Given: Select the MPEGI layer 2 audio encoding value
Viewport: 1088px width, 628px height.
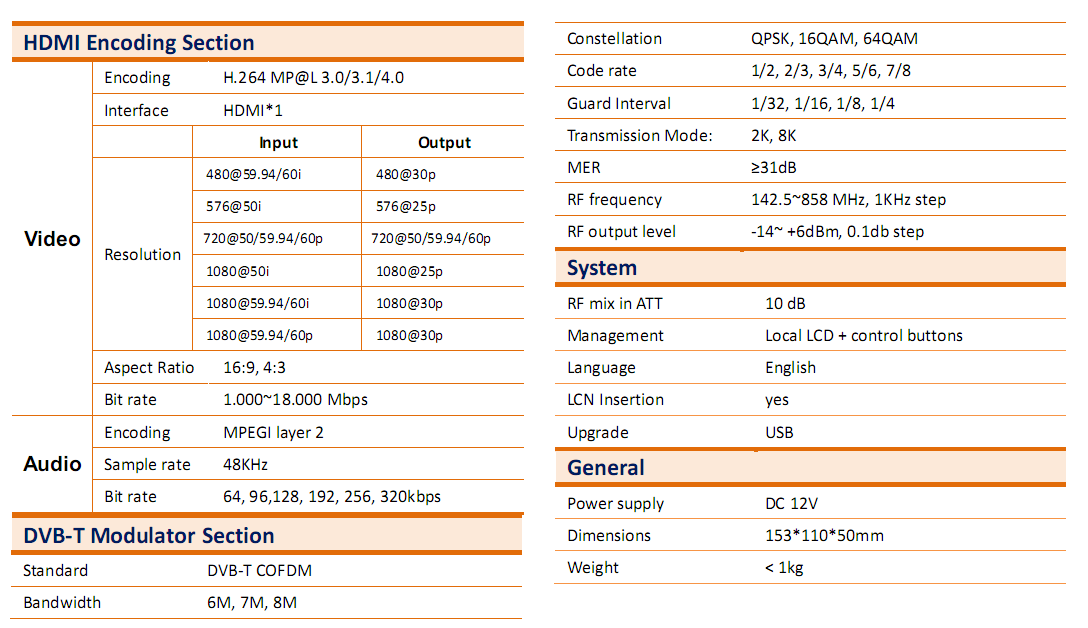Looking at the screenshot, I should point(273,433).
